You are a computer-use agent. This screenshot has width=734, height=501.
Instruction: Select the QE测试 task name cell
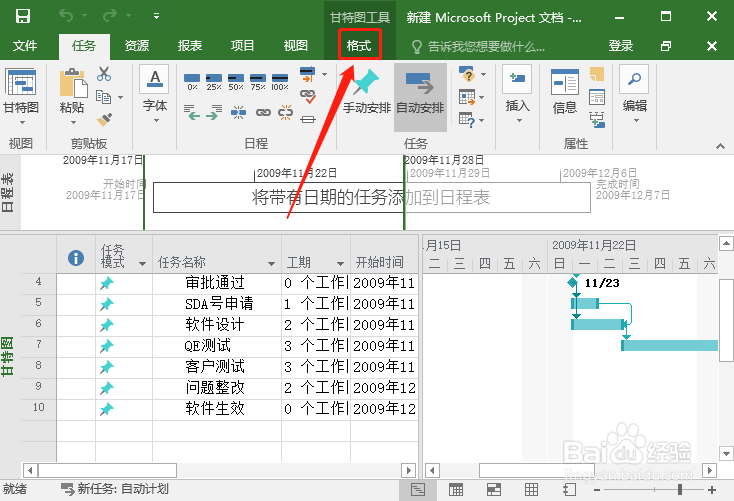[x=217, y=346]
